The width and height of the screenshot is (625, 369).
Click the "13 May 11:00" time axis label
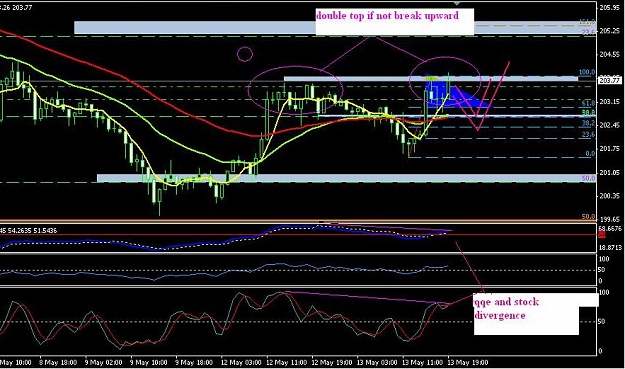pos(423,363)
